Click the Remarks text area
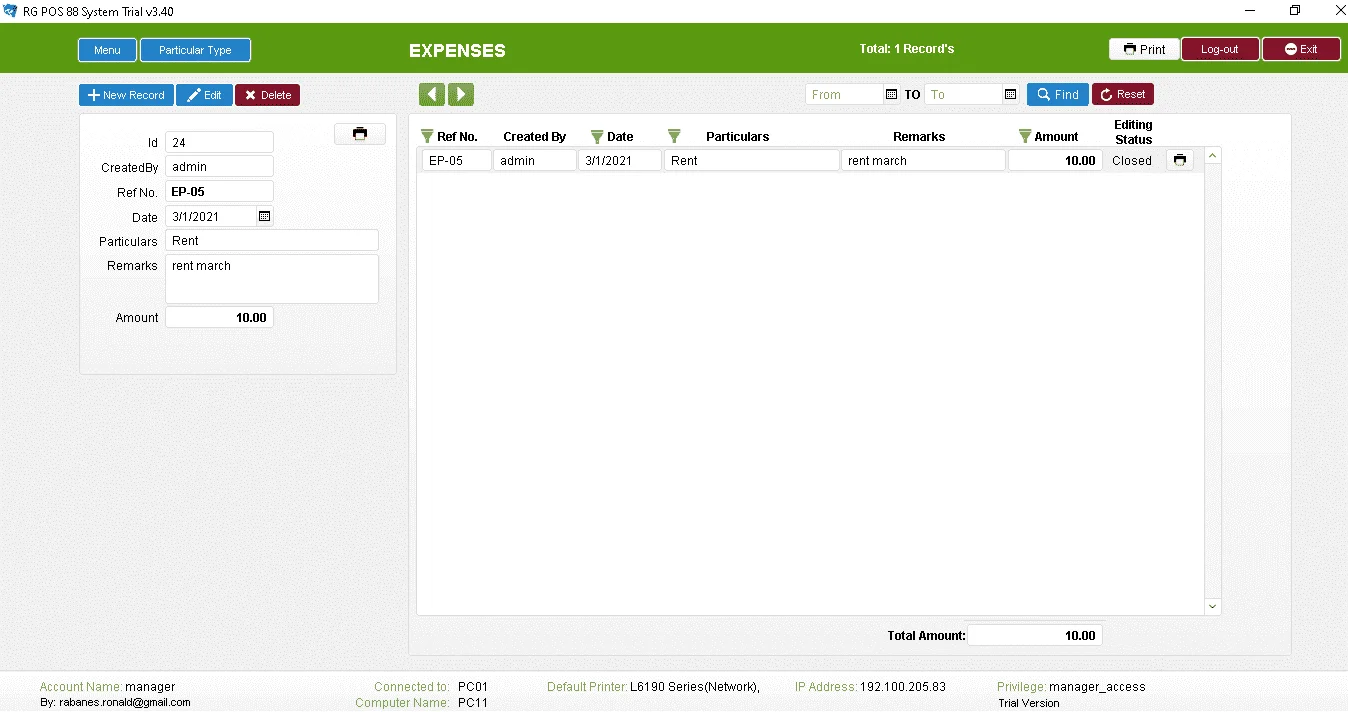Image resolution: width=1348 pixels, height=712 pixels. [272, 279]
